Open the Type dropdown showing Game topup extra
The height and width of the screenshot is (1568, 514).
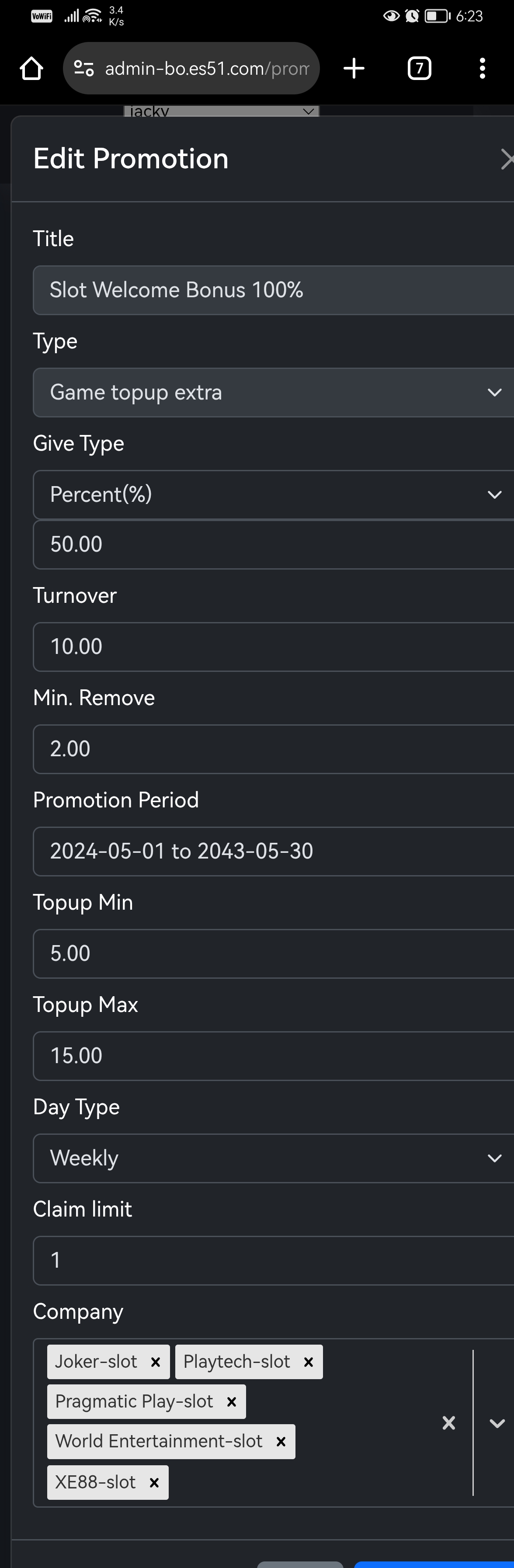[274, 393]
